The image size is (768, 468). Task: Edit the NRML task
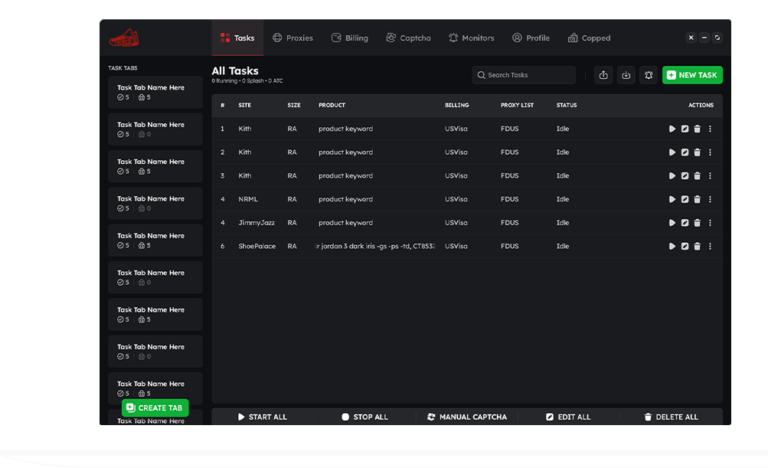click(685, 199)
